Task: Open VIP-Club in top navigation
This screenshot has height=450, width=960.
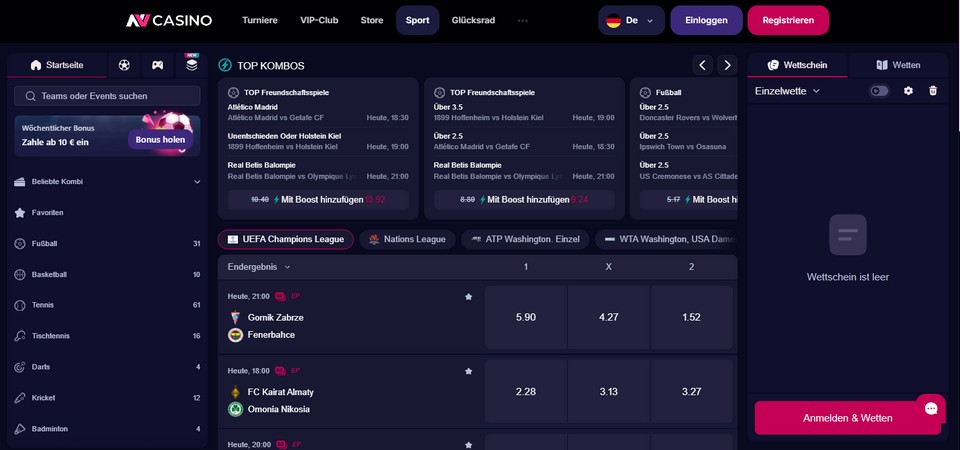Action: (x=319, y=20)
